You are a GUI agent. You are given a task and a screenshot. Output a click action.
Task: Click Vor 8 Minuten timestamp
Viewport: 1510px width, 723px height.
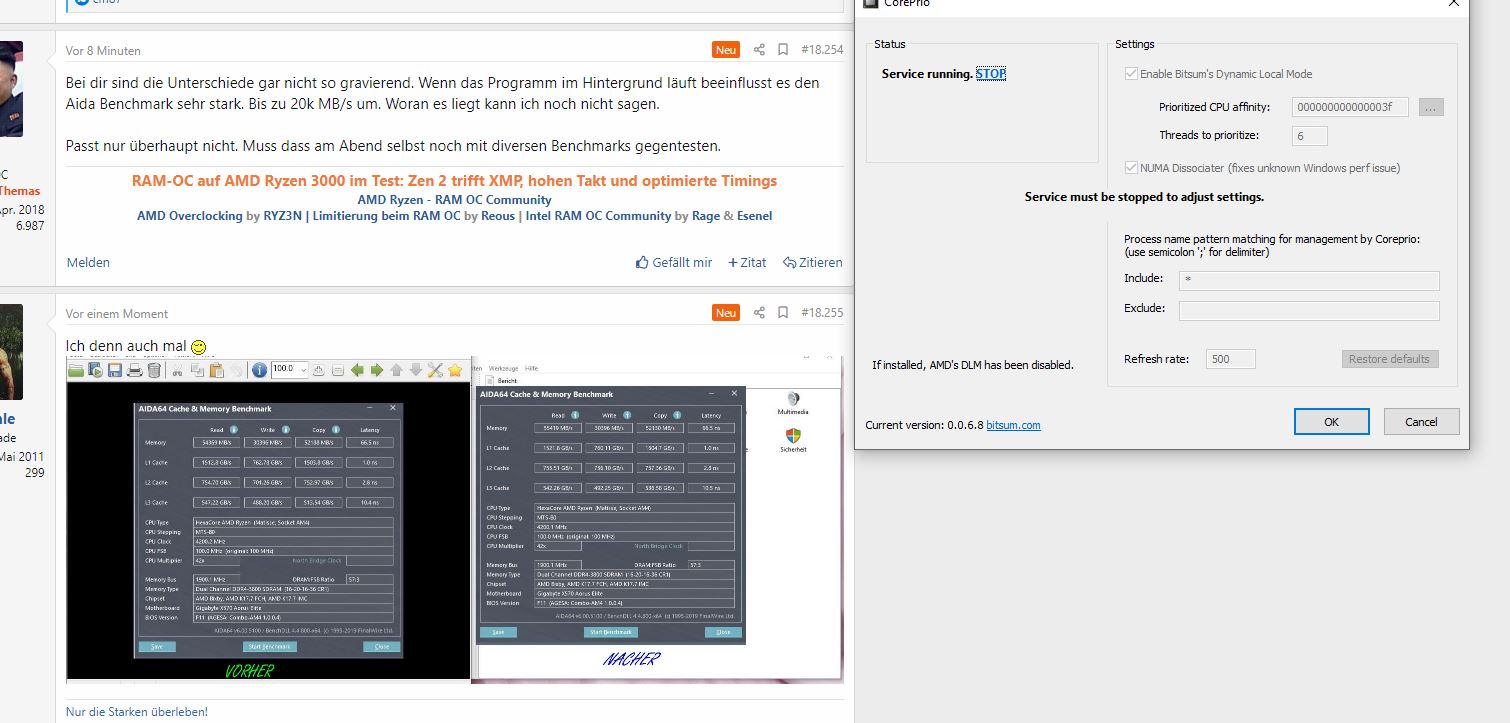pos(103,51)
